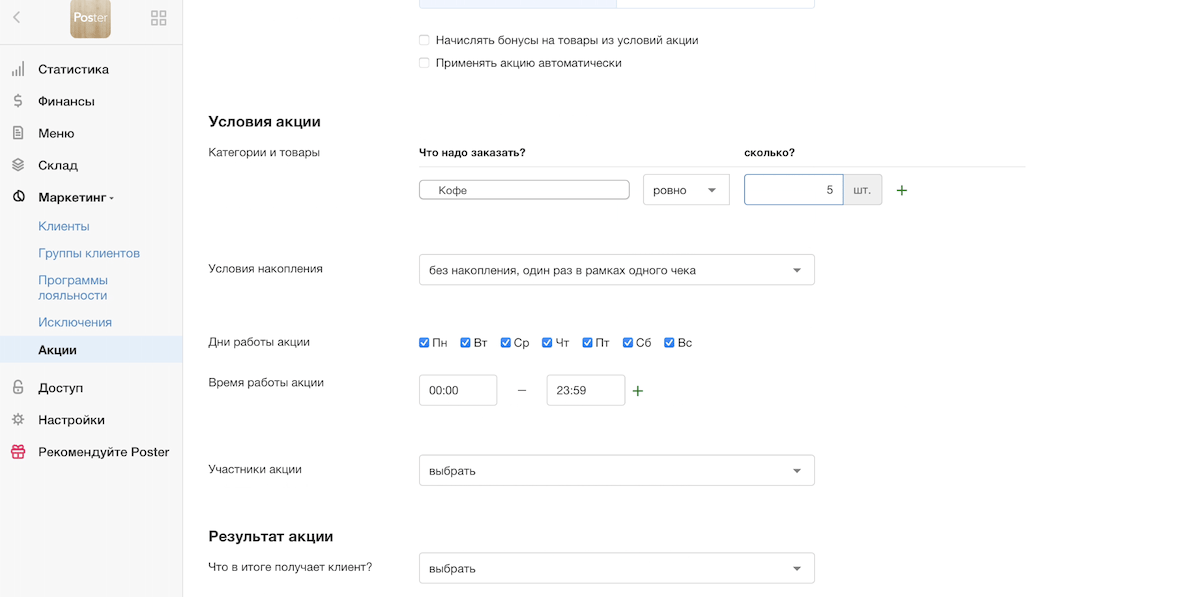
Task: Go to Программы лояльности menu item
Action: (x=73, y=288)
